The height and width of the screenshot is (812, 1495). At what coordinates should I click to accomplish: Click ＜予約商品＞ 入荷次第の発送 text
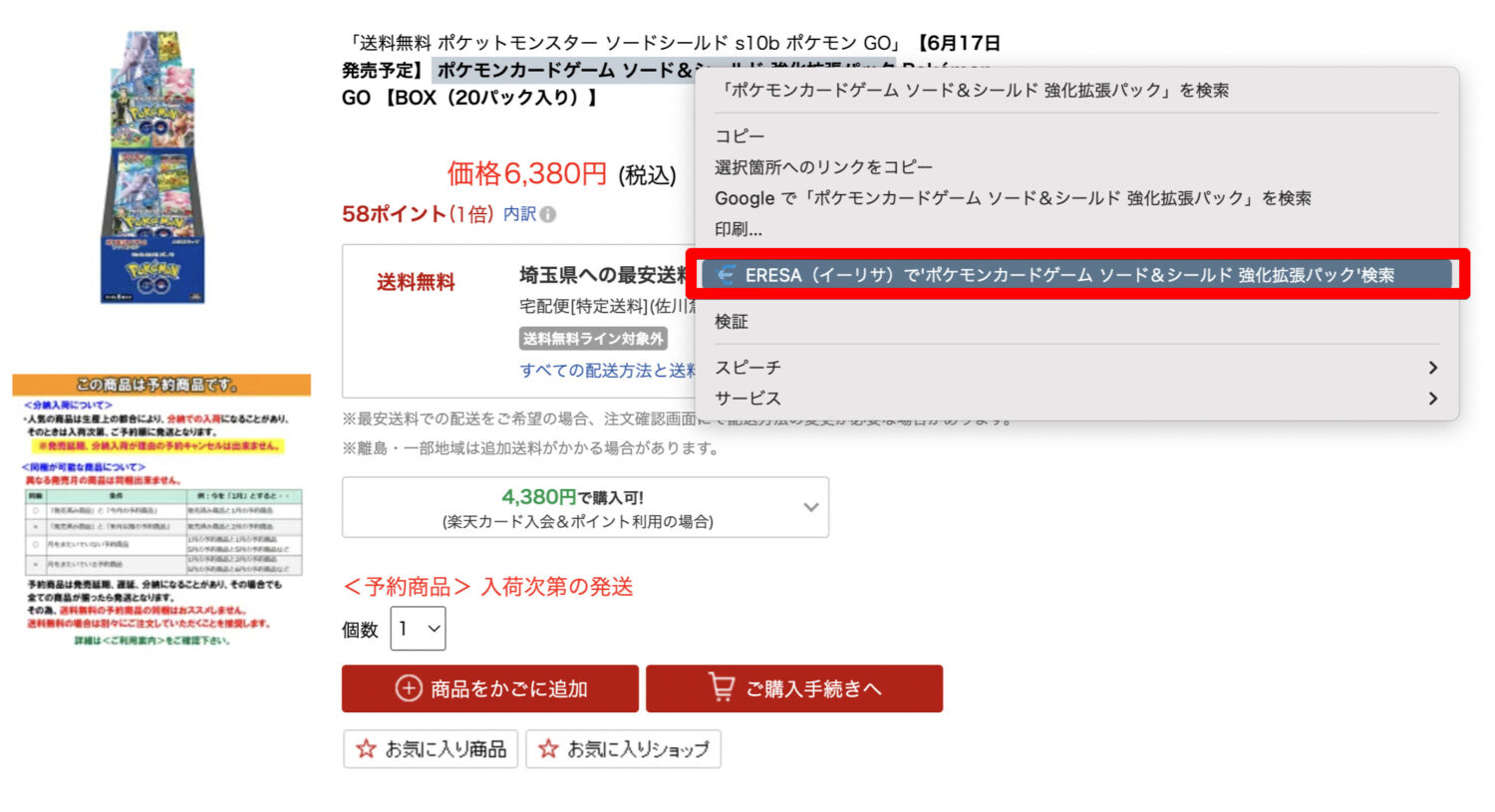[x=487, y=587]
